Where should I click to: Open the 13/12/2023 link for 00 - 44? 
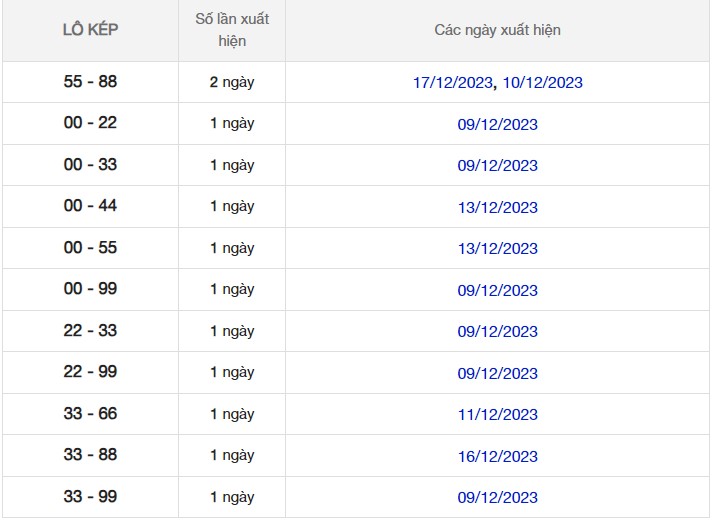point(497,208)
